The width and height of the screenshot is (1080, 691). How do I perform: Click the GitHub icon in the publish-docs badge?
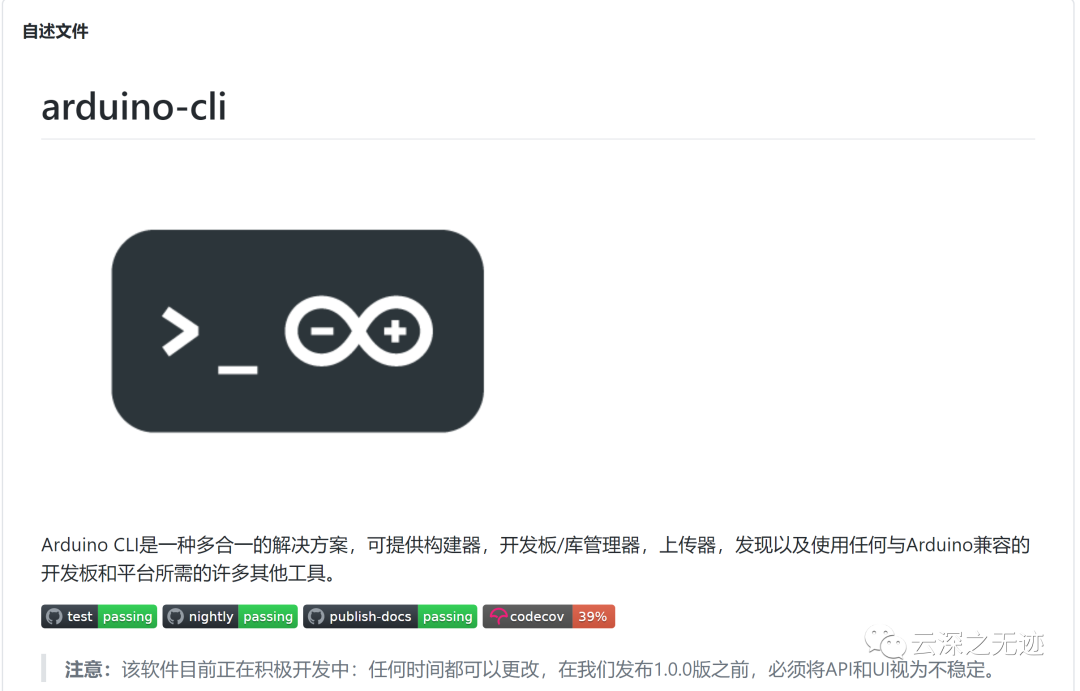coord(316,617)
